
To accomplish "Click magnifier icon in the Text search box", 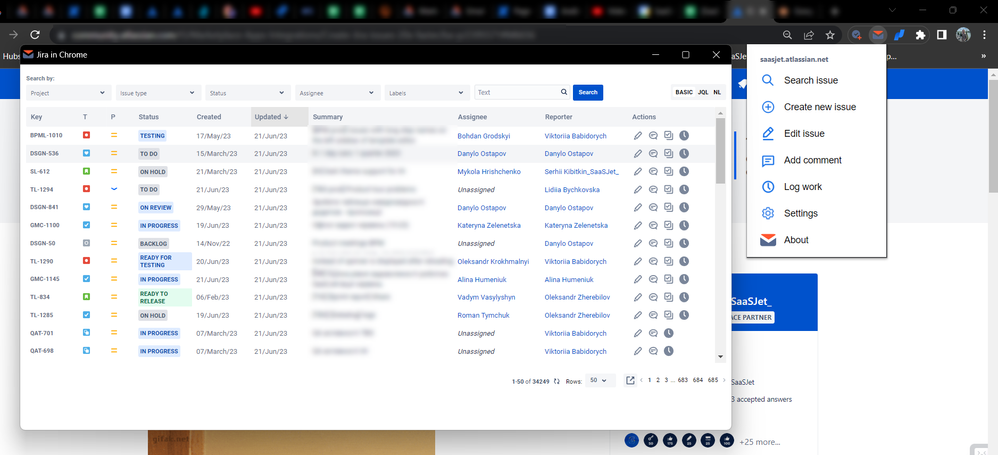I will 564,92.
